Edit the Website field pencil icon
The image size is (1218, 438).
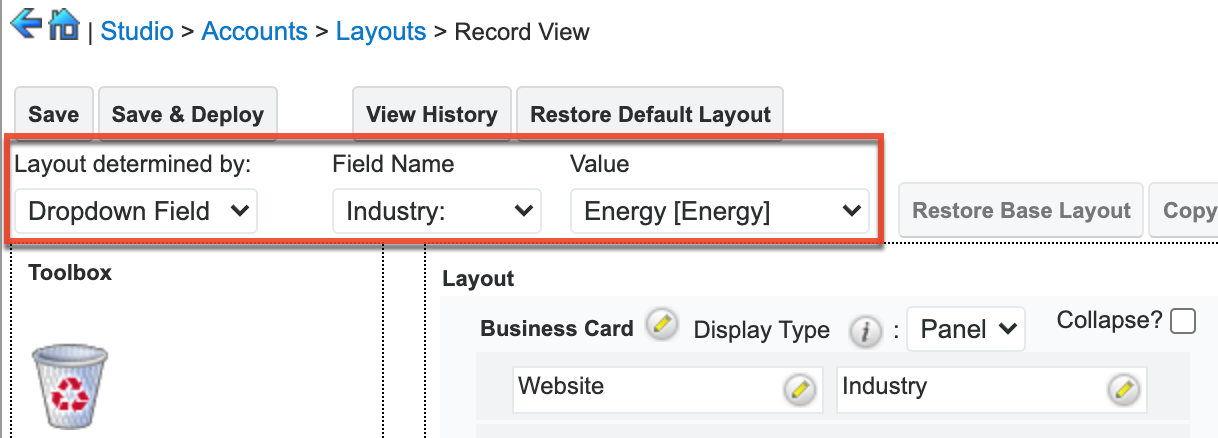click(800, 389)
